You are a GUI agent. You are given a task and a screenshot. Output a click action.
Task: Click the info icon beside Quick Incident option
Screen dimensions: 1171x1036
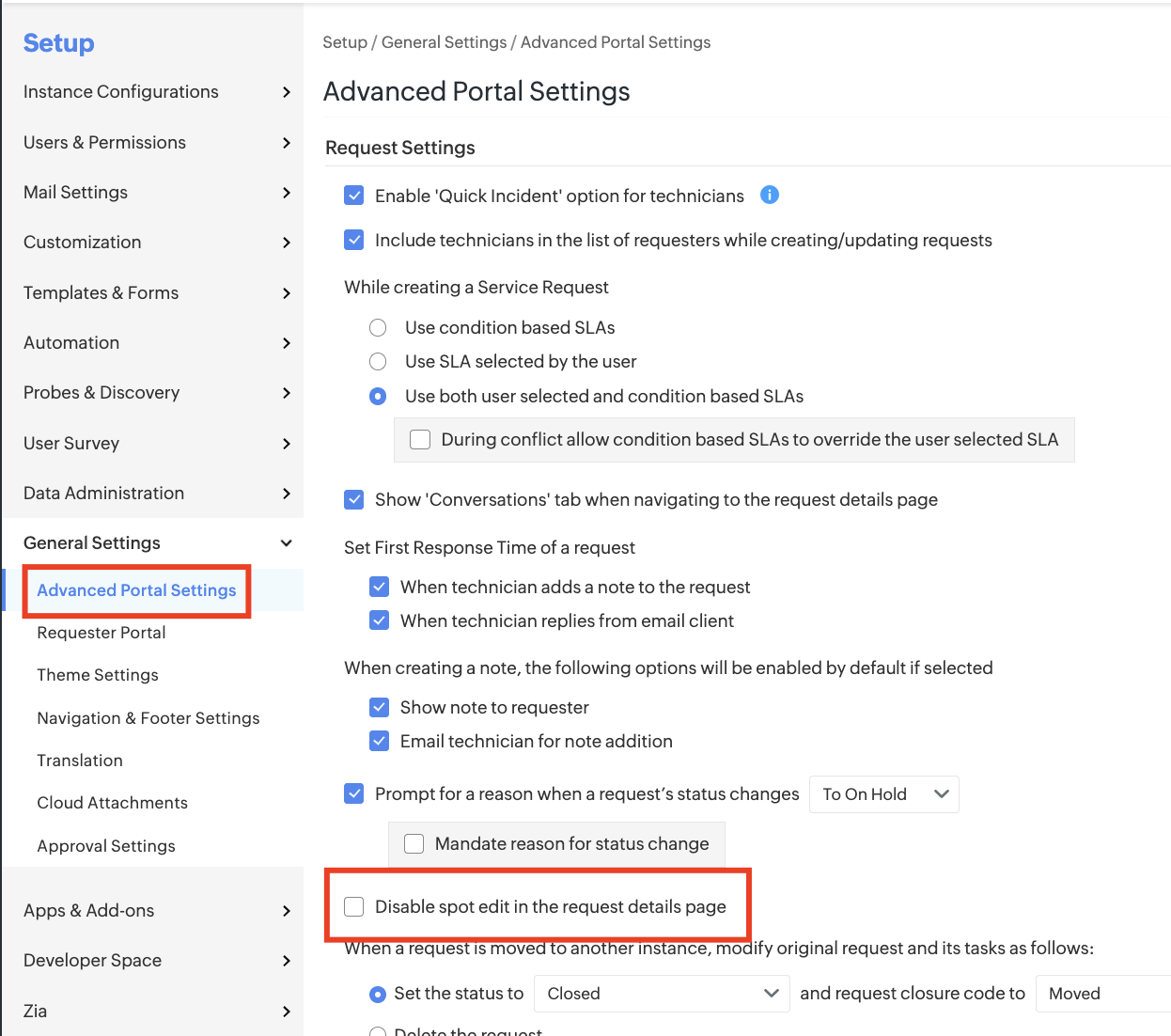pyautogui.click(x=769, y=195)
